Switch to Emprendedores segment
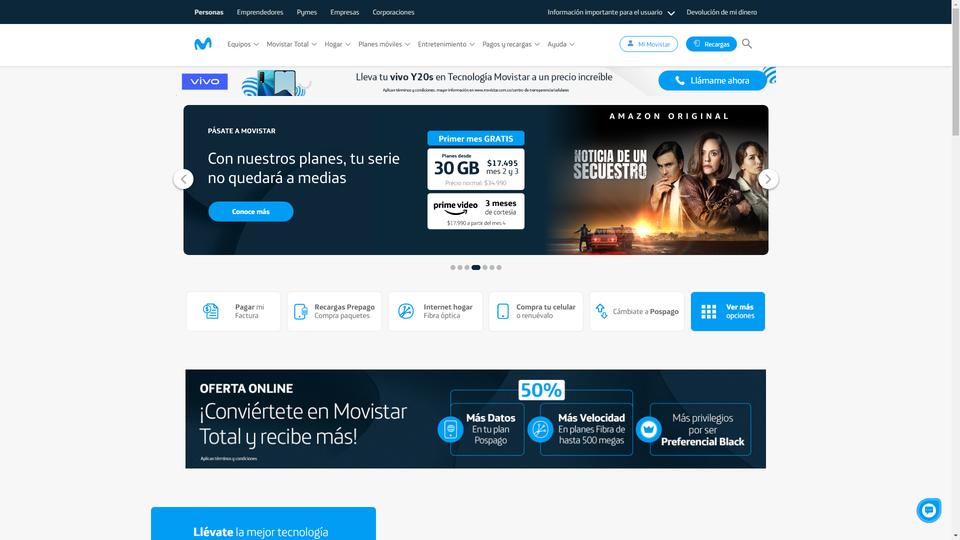 coord(260,12)
